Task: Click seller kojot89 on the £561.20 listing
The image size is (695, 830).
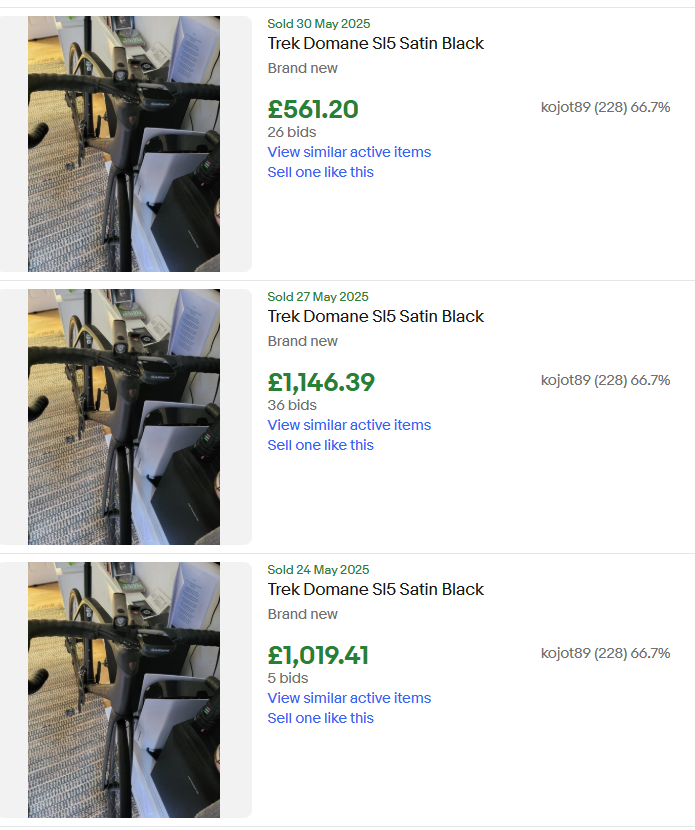Action: coord(566,107)
